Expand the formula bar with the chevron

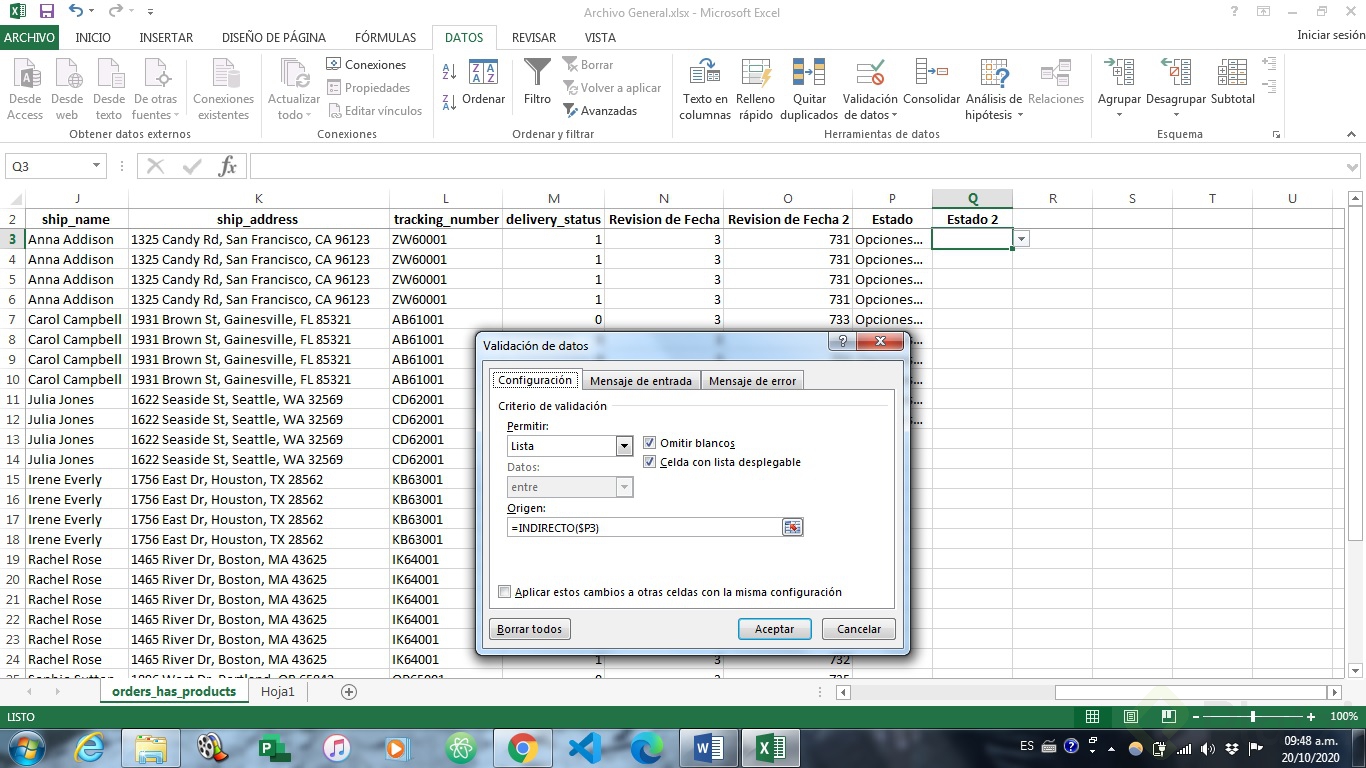coord(1354,166)
